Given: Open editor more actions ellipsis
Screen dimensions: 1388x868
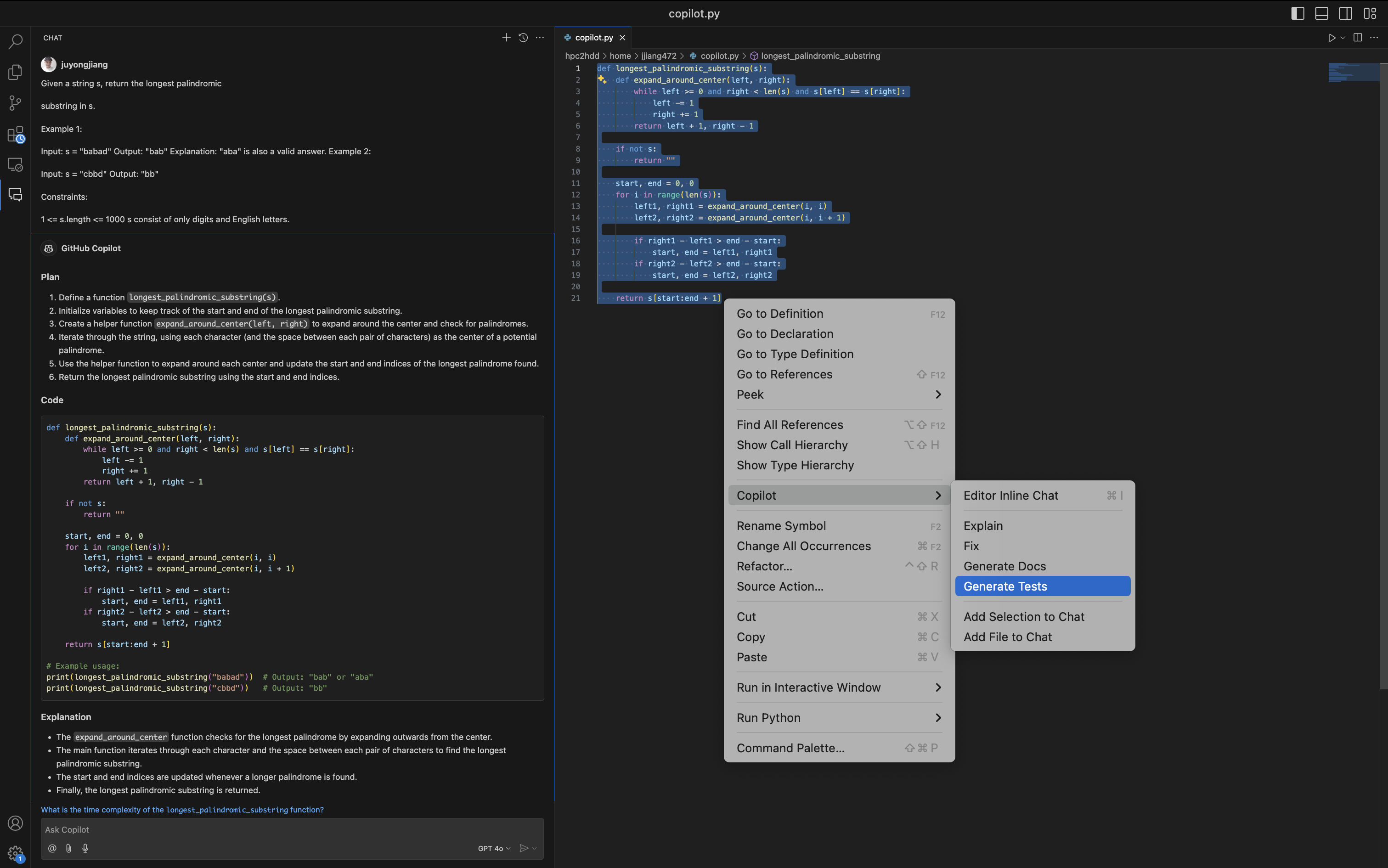Looking at the screenshot, I should [1374, 38].
